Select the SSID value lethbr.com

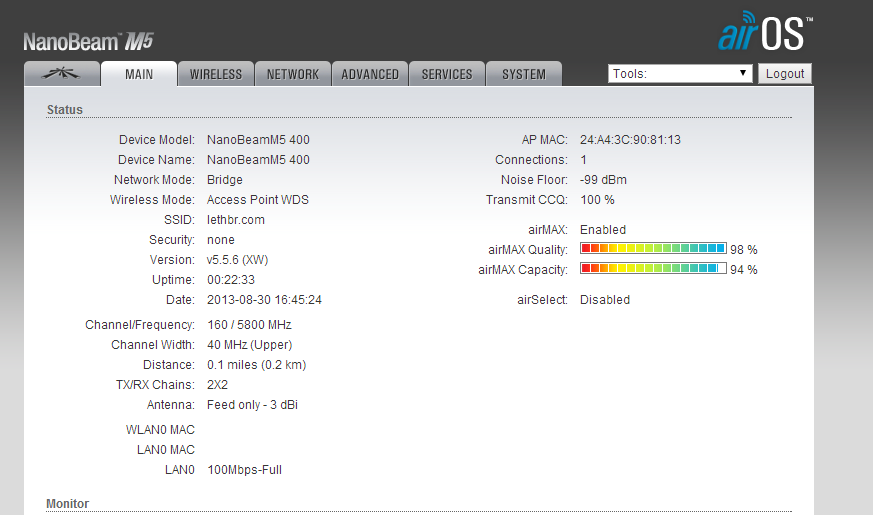(x=236, y=220)
